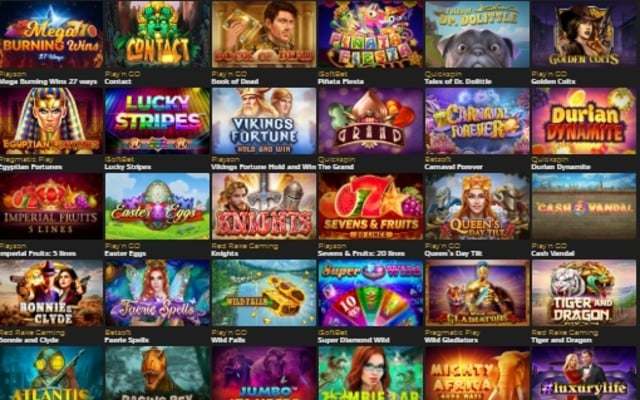
Task: Select the Durian Dynamite game image
Action: tap(584, 121)
